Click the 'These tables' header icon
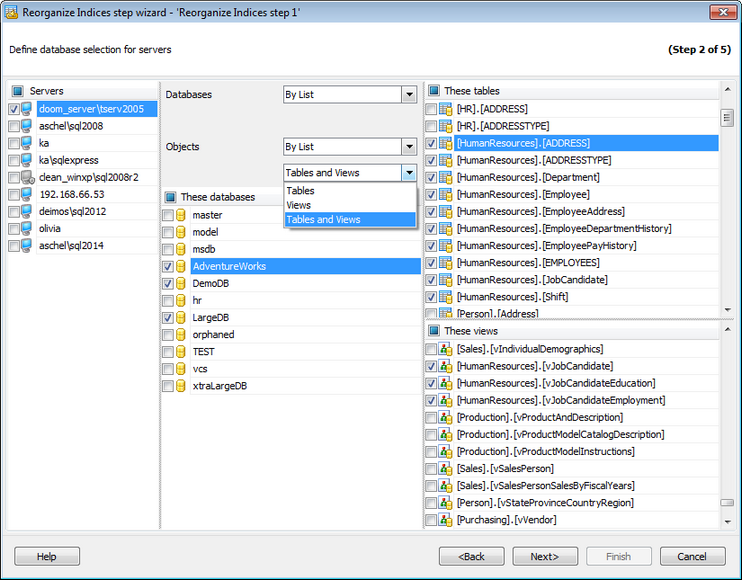 click(433, 91)
